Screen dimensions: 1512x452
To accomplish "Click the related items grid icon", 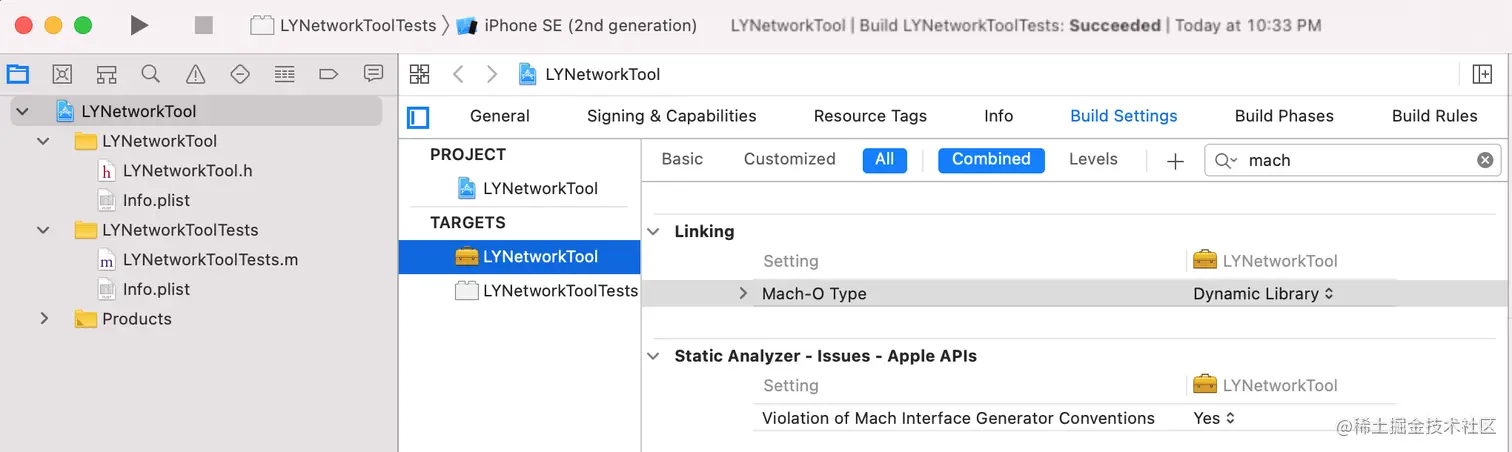I will [x=420, y=74].
